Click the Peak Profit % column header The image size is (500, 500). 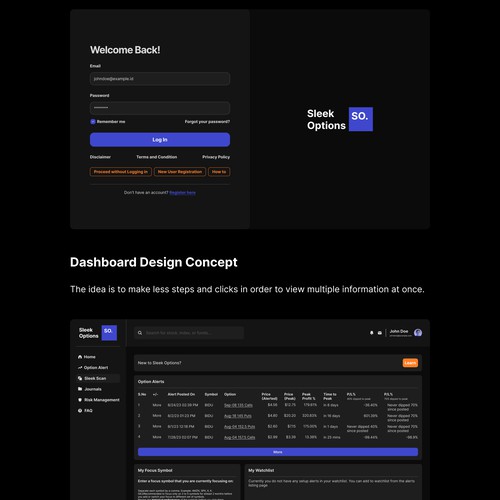pos(309,396)
